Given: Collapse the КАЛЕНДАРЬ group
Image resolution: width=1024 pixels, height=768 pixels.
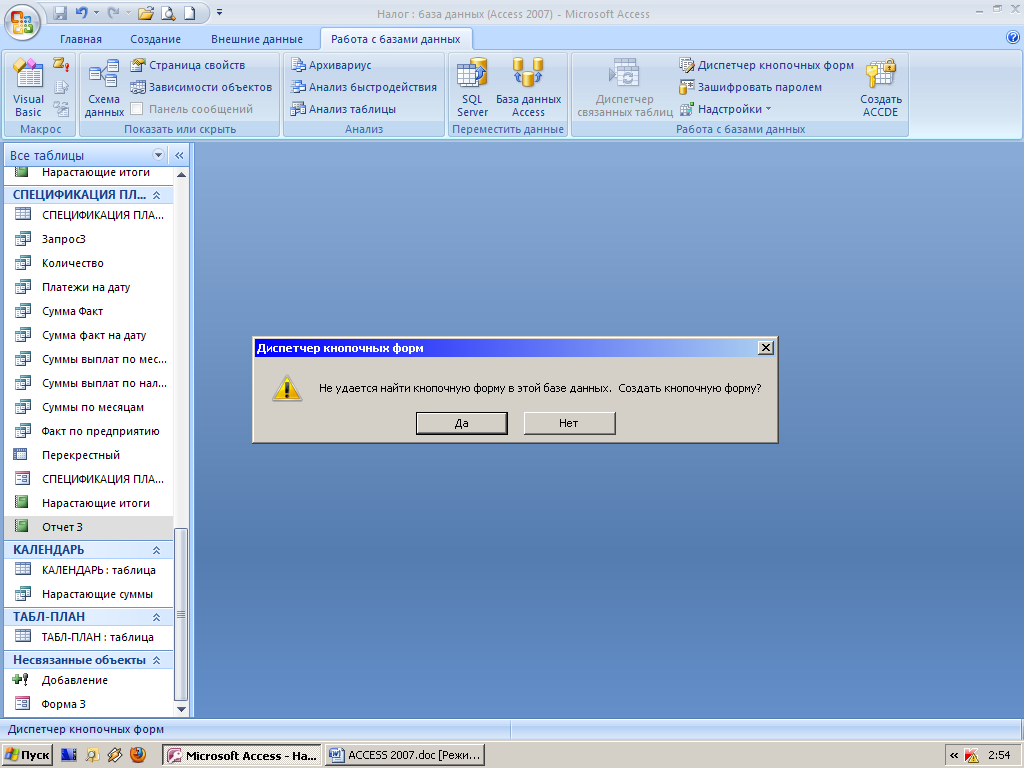Looking at the screenshot, I should point(157,551).
